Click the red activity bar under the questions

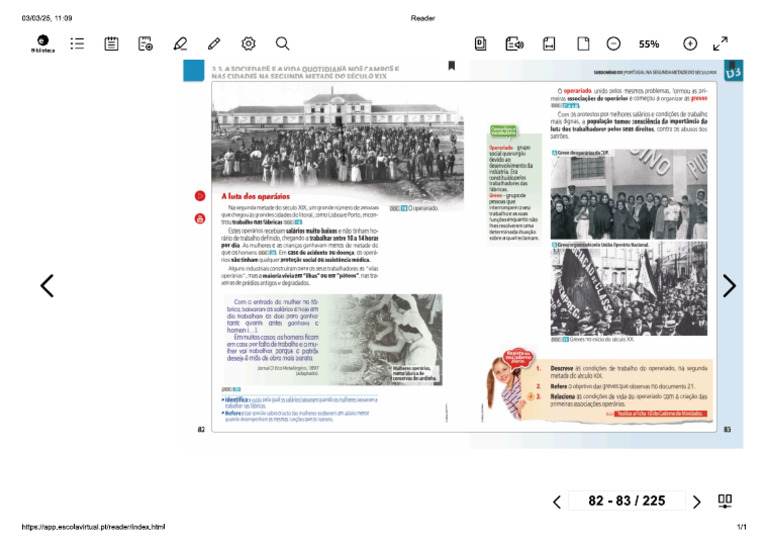[x=660, y=414]
